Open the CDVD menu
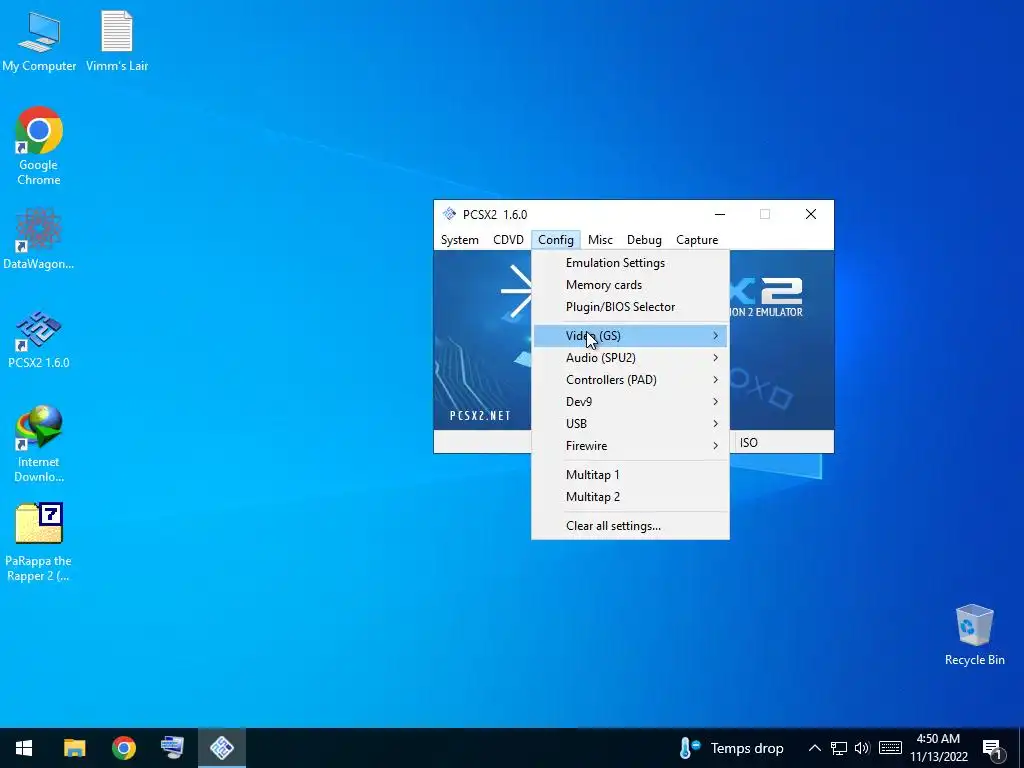Screen dimensions: 1024x768 508,240
